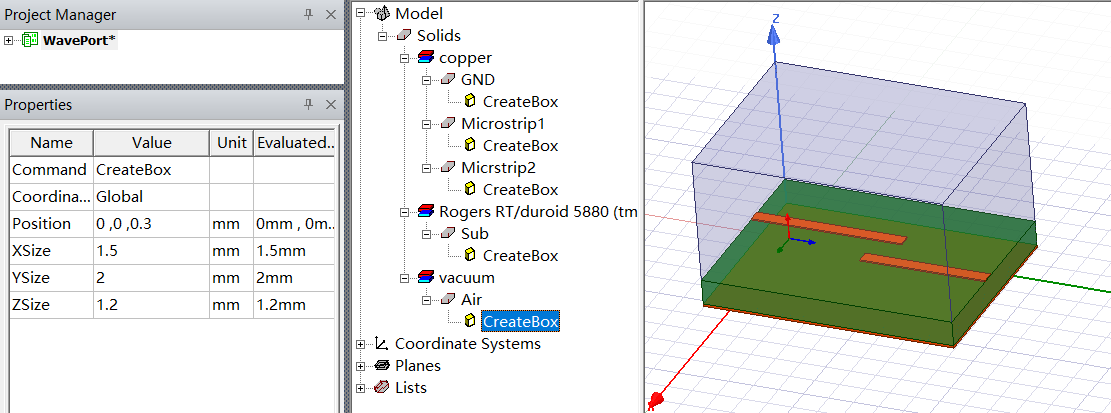Select the WavePort* project name
Screen dimensions: 1111x413
[x=79, y=40]
